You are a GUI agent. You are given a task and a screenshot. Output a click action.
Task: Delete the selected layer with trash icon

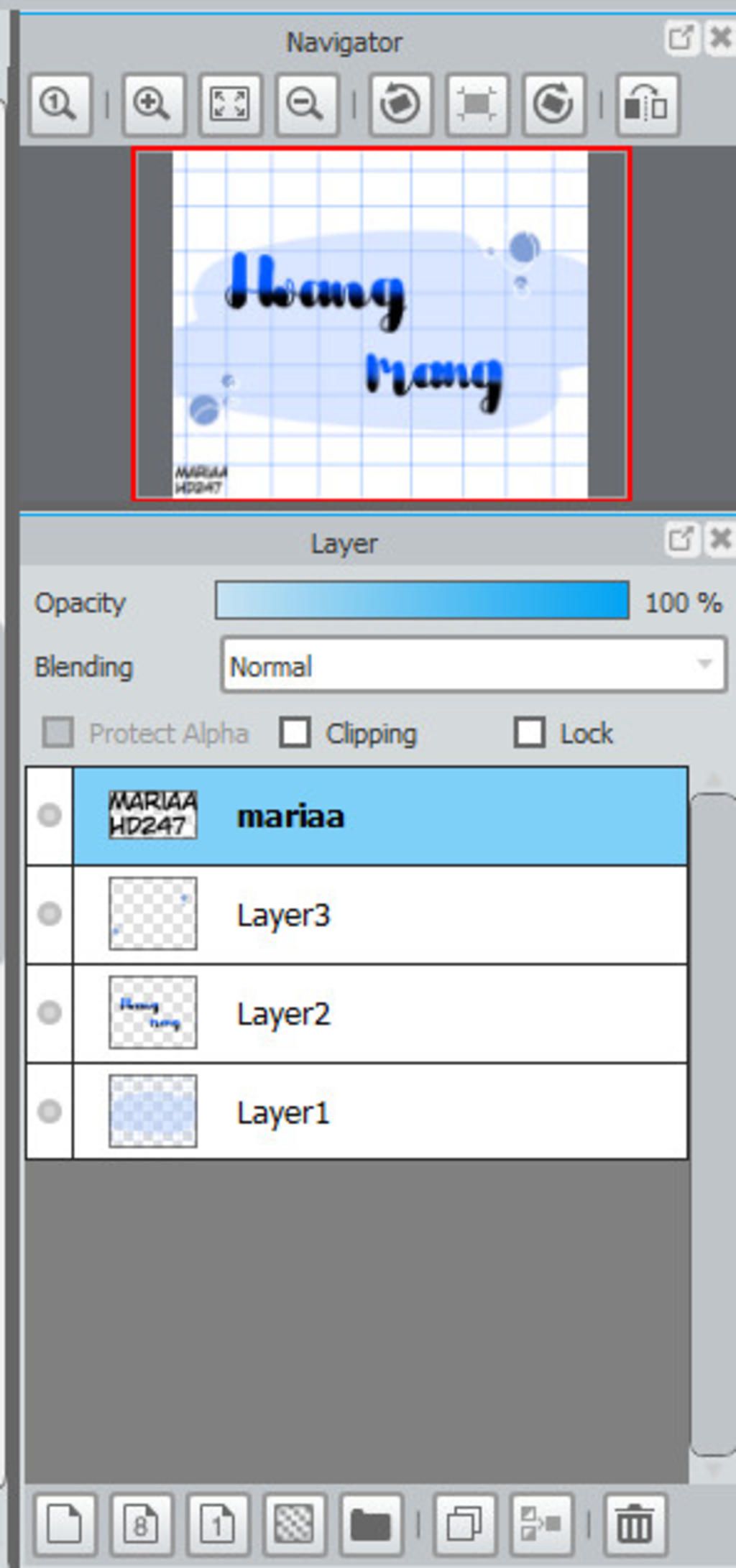pyautogui.click(x=635, y=1523)
